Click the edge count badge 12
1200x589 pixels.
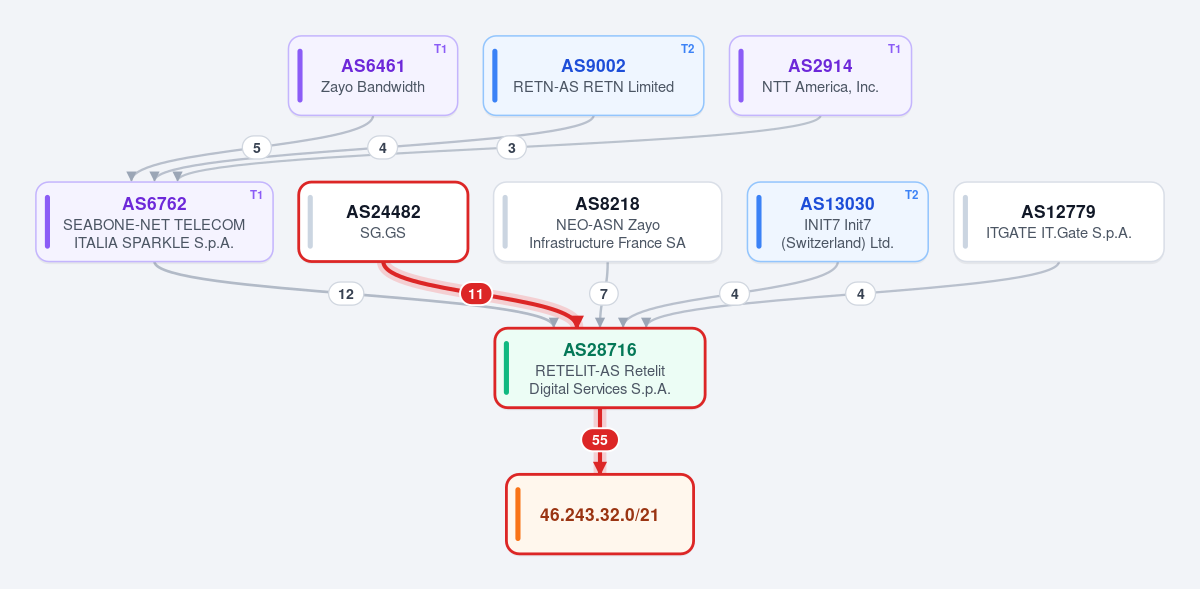(346, 294)
